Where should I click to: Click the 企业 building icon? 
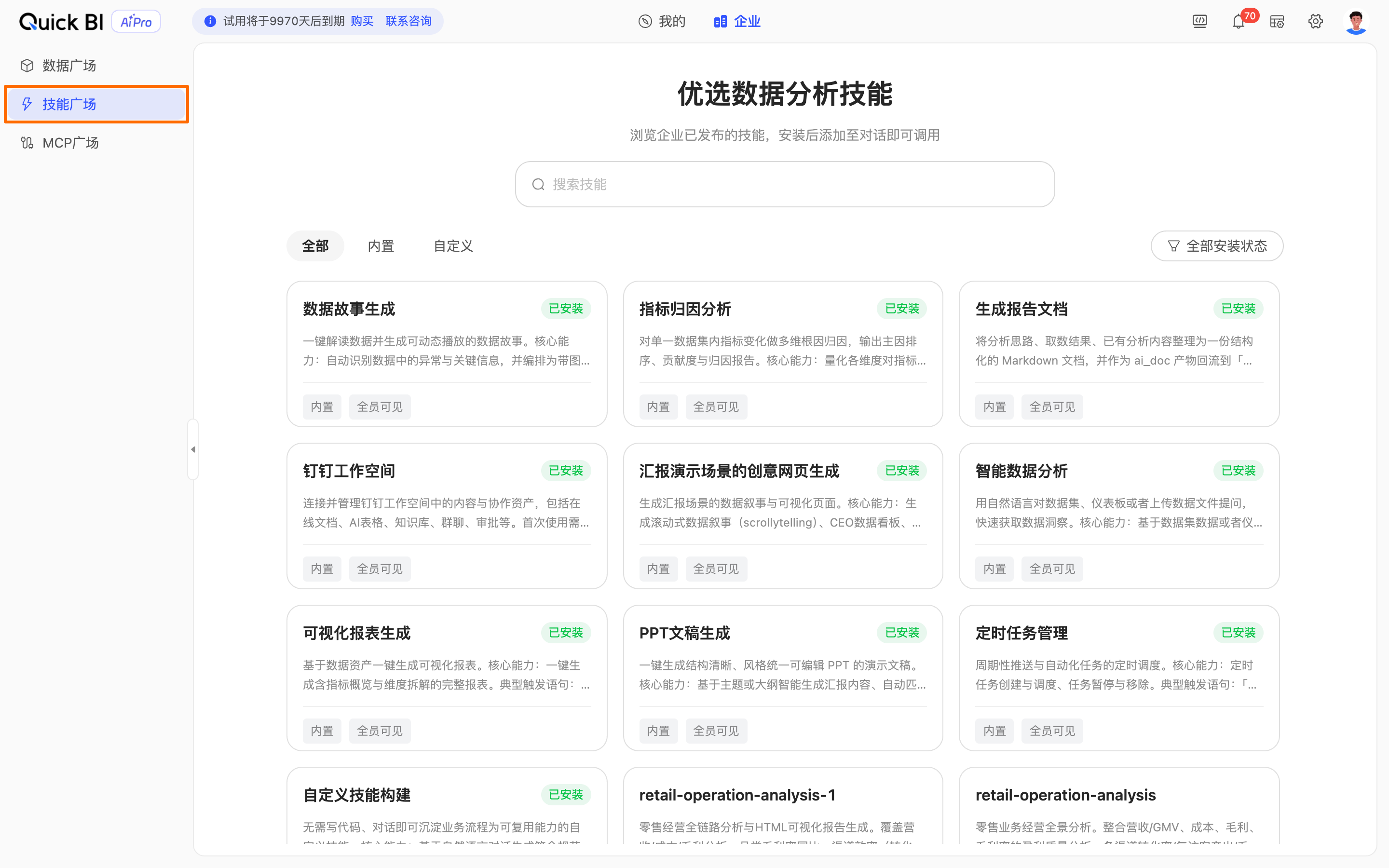(721, 22)
